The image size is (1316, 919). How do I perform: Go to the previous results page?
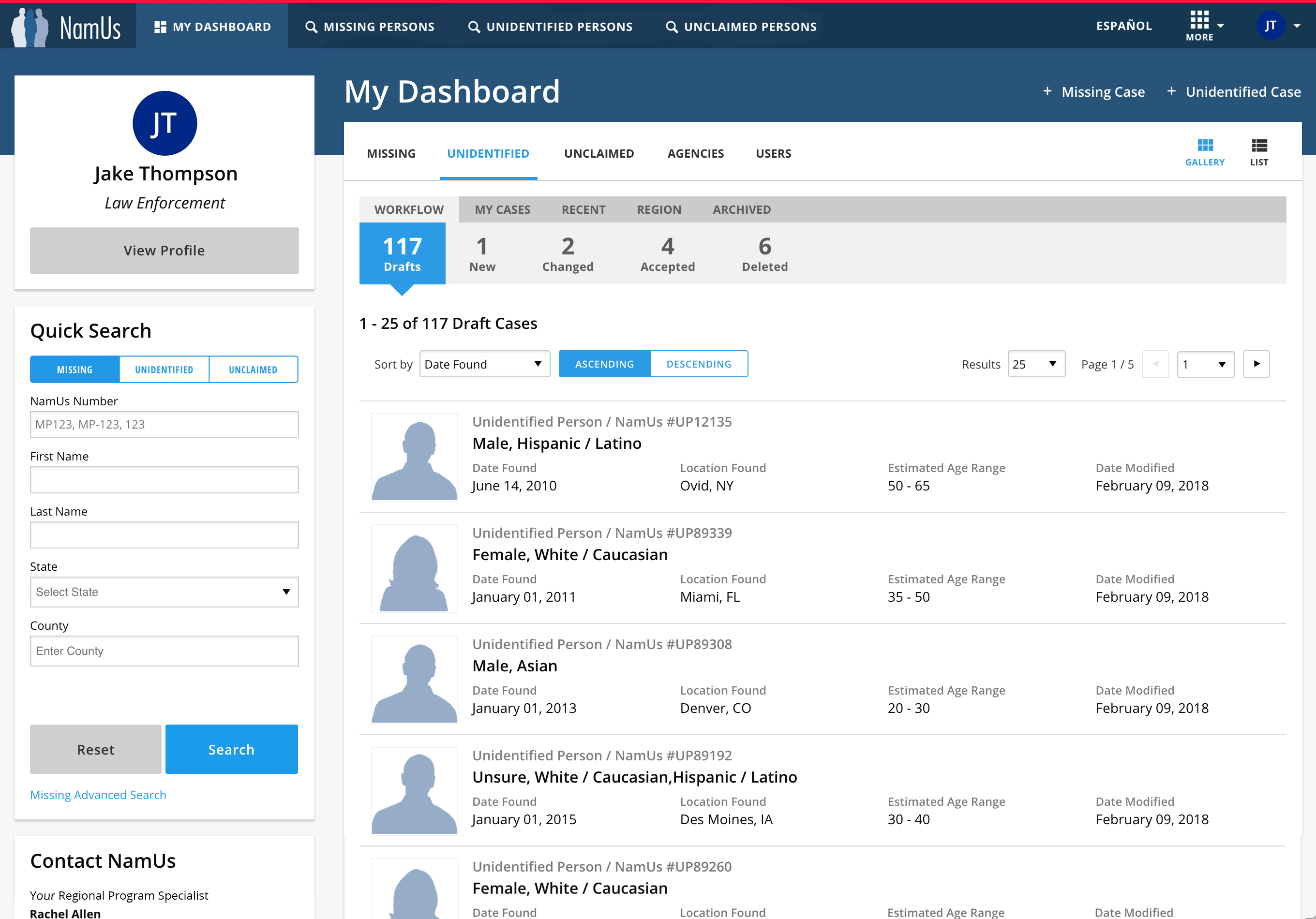pyautogui.click(x=1155, y=364)
